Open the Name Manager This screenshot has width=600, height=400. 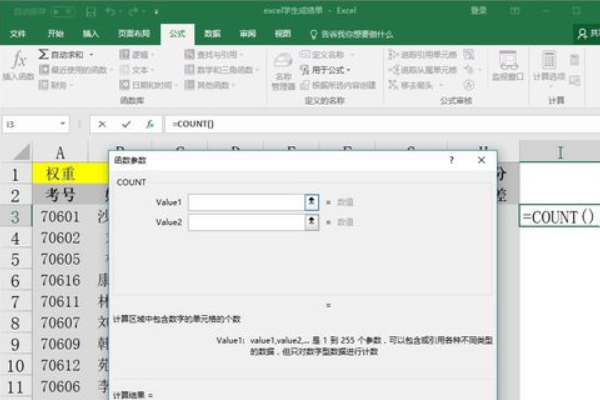click(x=283, y=71)
